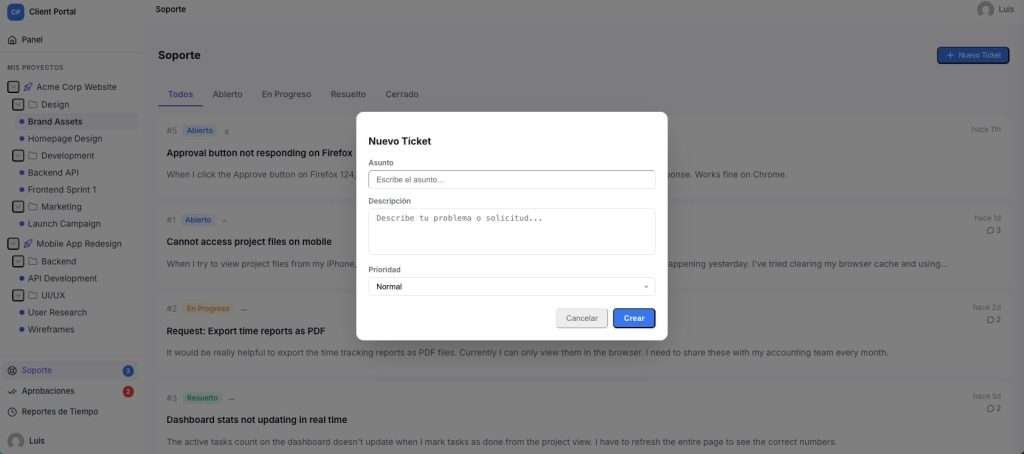Collapse the Marketing folder
Viewport: 1024px width, 454px height.
[x=18, y=206]
